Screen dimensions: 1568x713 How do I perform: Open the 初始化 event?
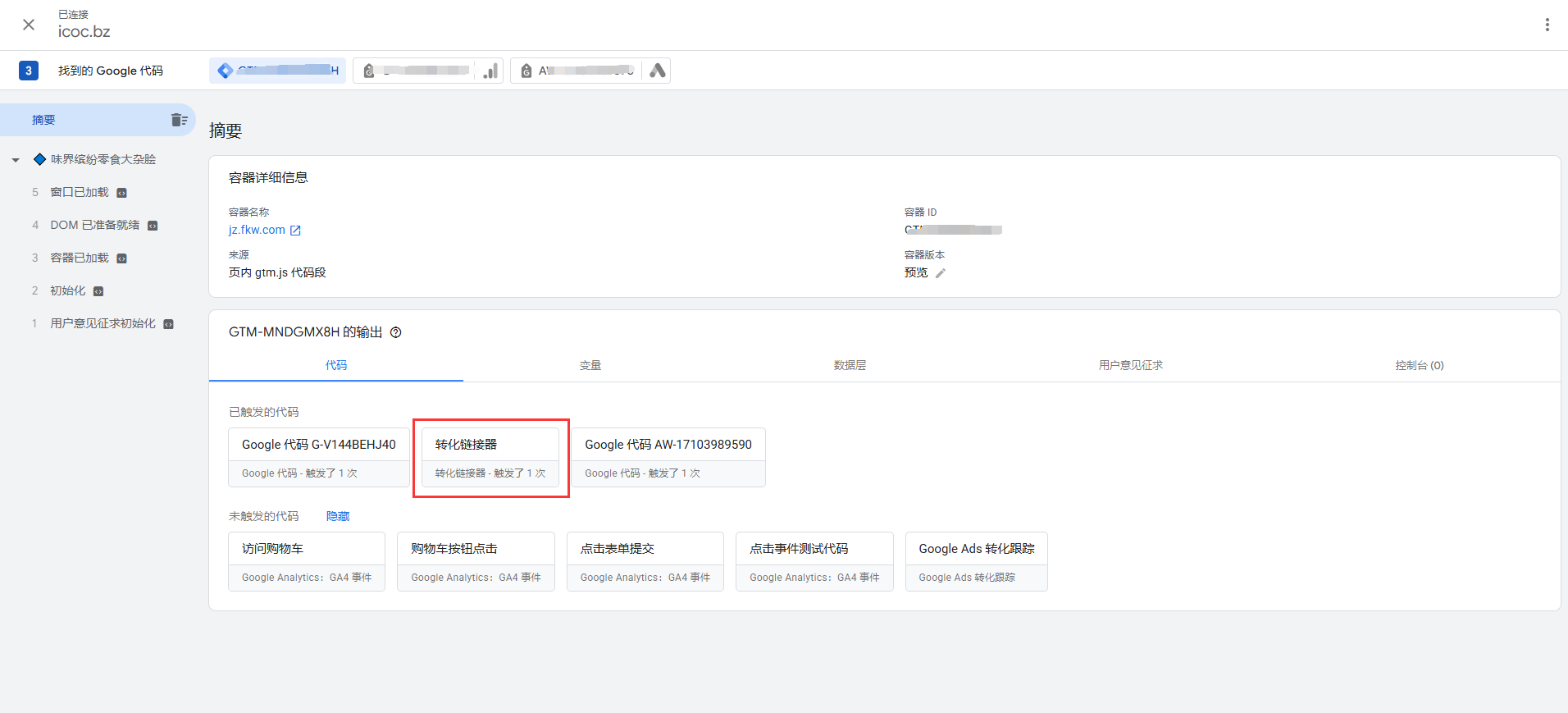(x=68, y=290)
